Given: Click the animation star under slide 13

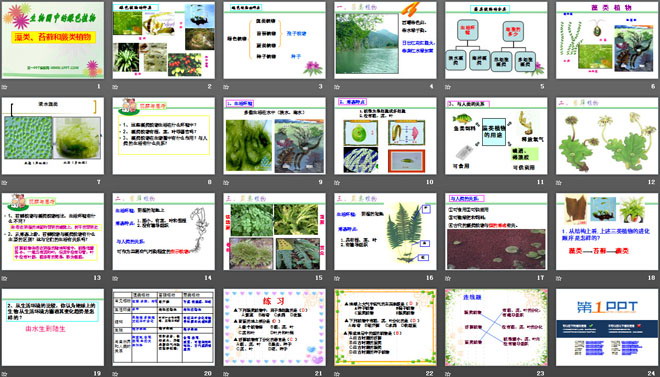Looking at the screenshot, I should 4,278.
